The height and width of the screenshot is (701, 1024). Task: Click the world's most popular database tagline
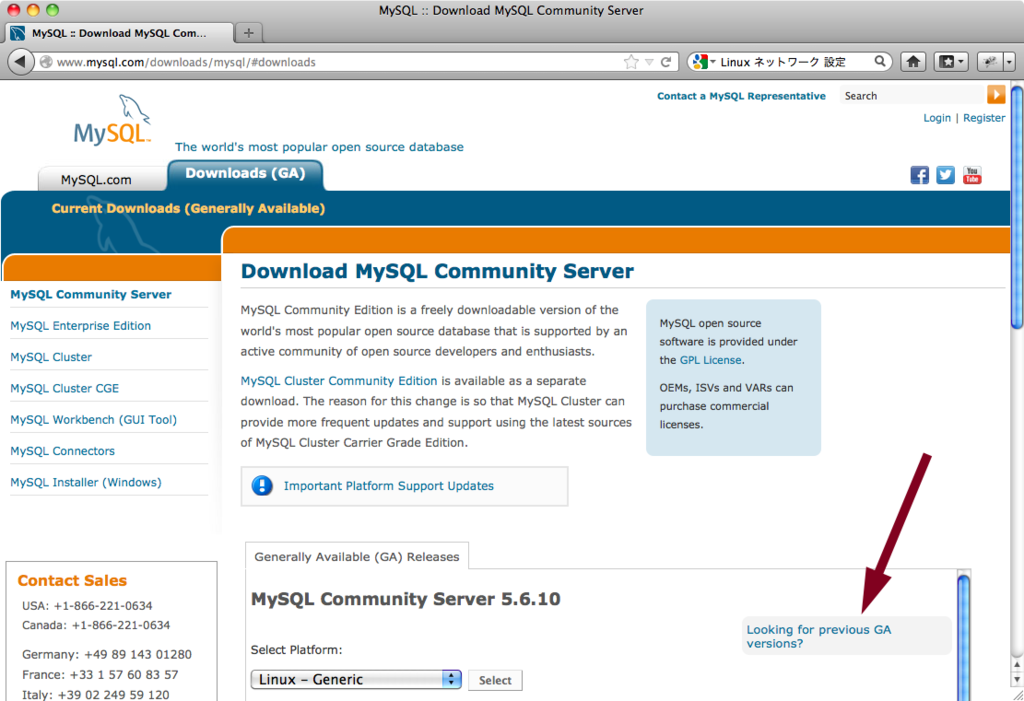[x=319, y=147]
